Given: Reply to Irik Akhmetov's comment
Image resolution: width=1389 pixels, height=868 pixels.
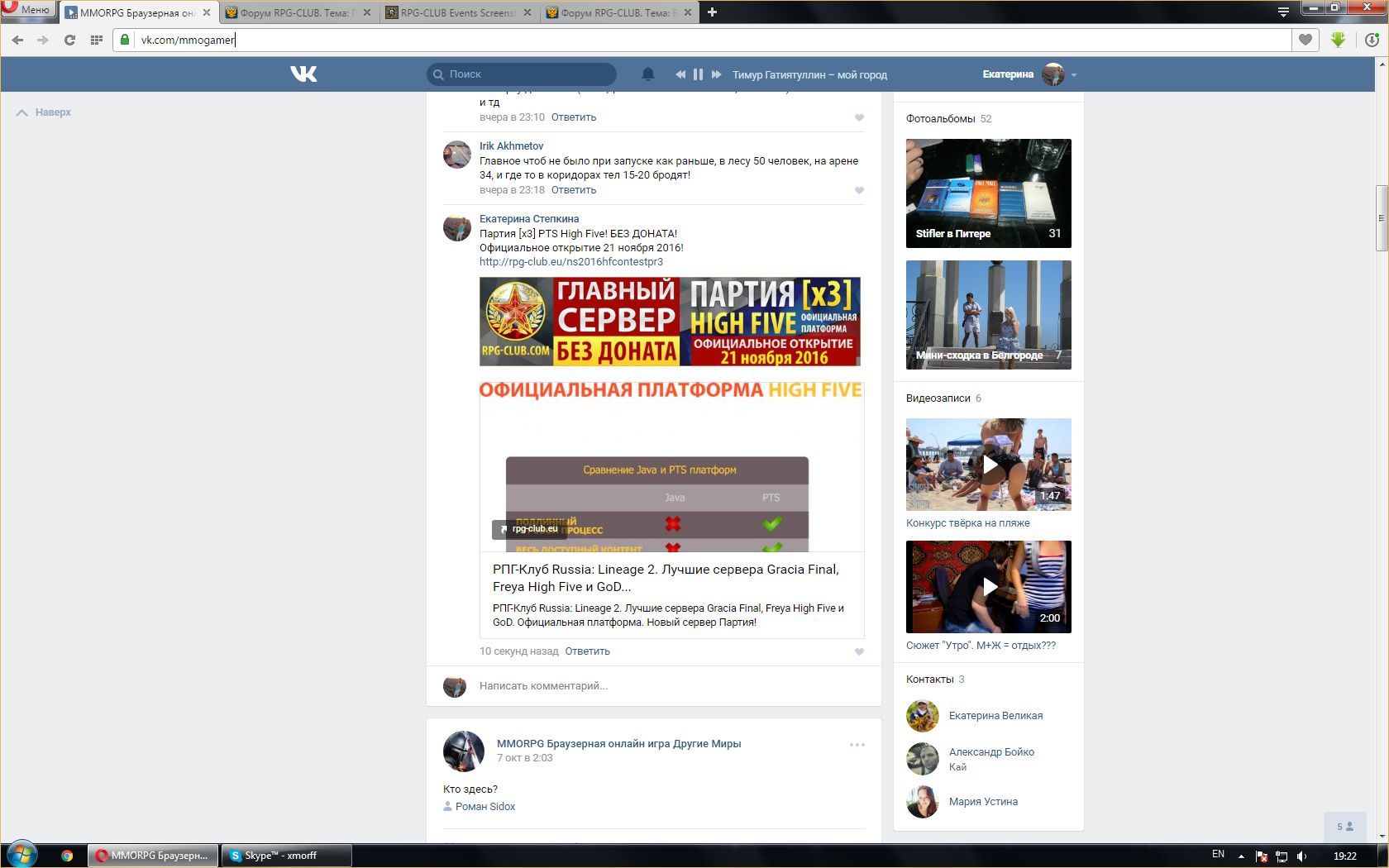Looking at the screenshot, I should [x=573, y=190].
